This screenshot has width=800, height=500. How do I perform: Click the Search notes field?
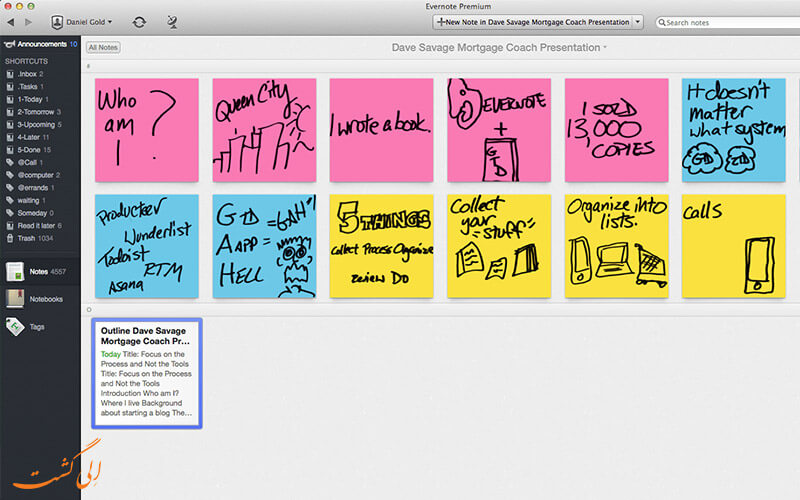(730, 22)
